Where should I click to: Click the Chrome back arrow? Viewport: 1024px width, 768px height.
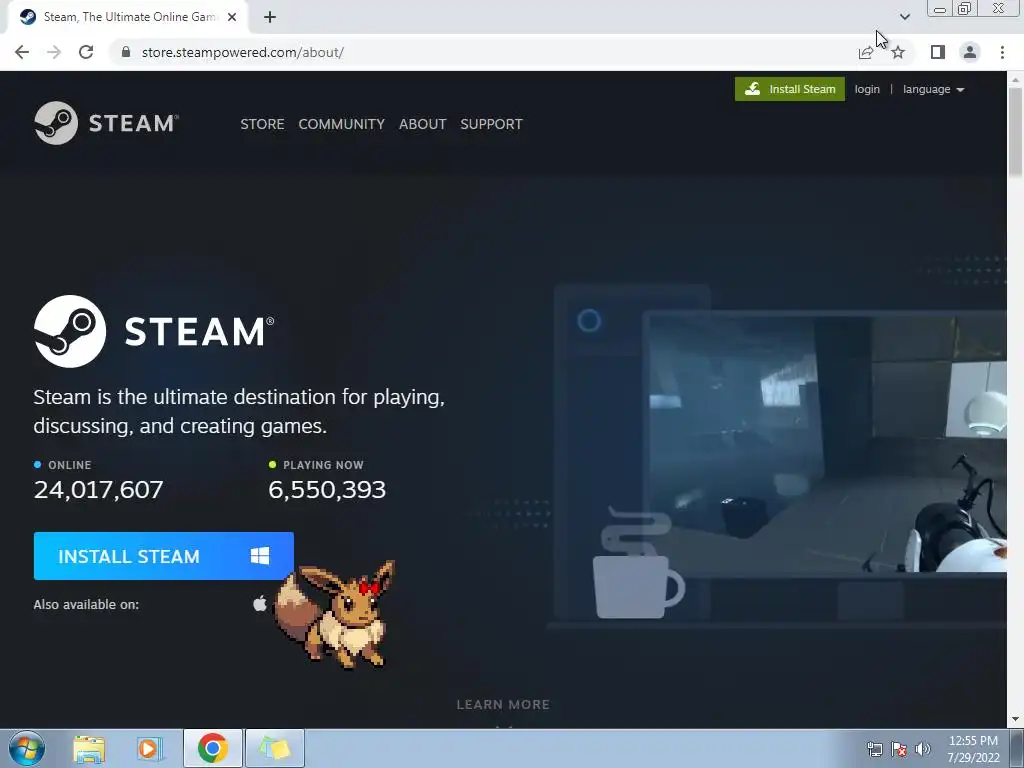click(x=22, y=52)
